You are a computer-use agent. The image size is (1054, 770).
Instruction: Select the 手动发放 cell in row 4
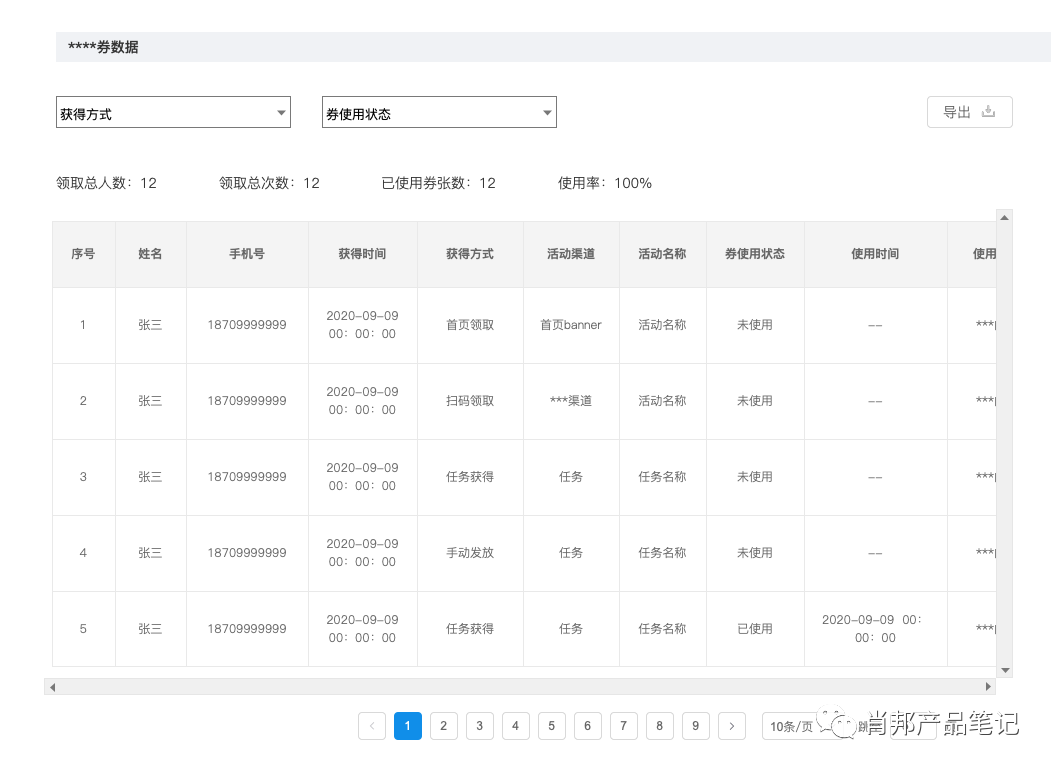(x=470, y=553)
